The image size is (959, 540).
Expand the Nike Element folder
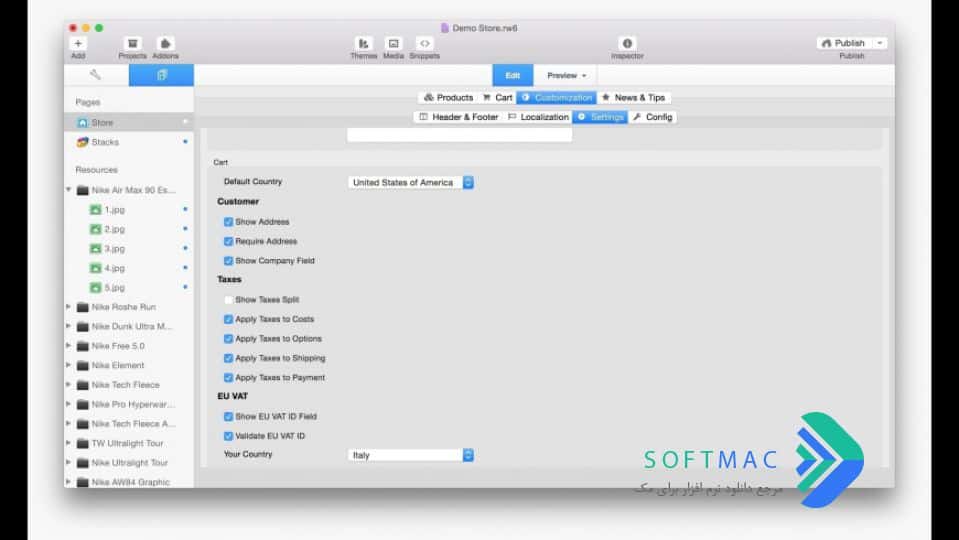(x=68, y=365)
